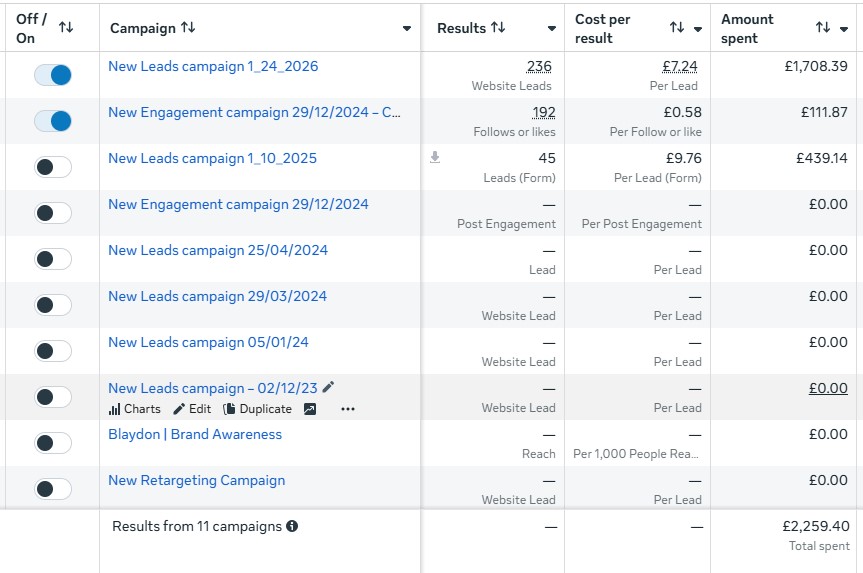Turn off the New Engagement campaign 29/12/2024 – C... toggle
This screenshot has width=863, height=573.
[53, 121]
